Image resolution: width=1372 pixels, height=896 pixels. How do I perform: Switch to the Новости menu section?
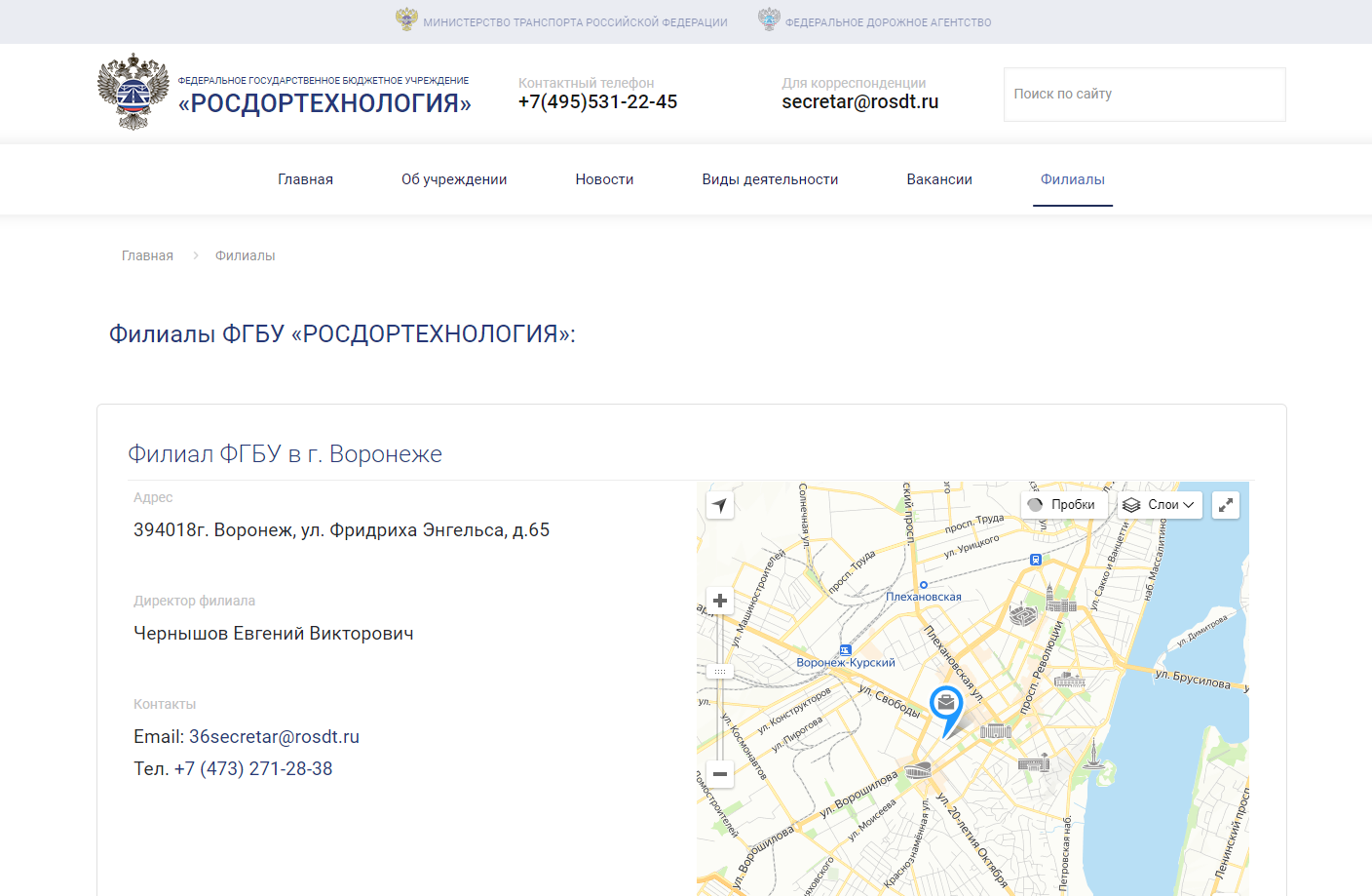coord(604,179)
